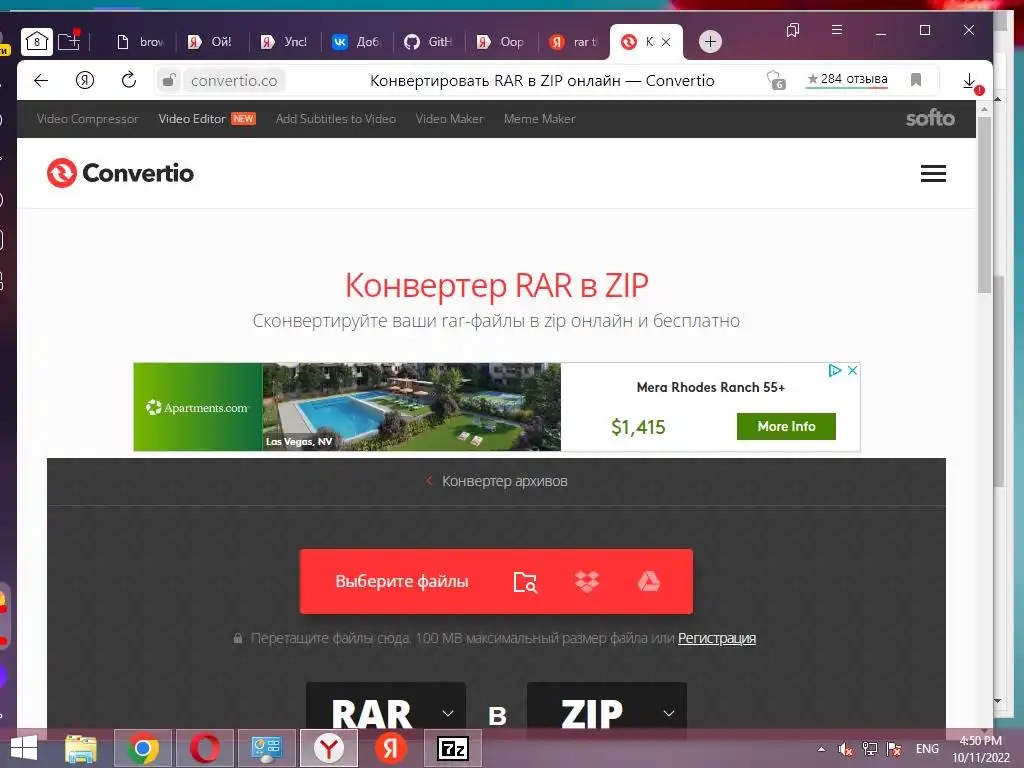Open the red Yandex Я taskbar app
Viewport: 1024px width, 768px height.
point(391,748)
